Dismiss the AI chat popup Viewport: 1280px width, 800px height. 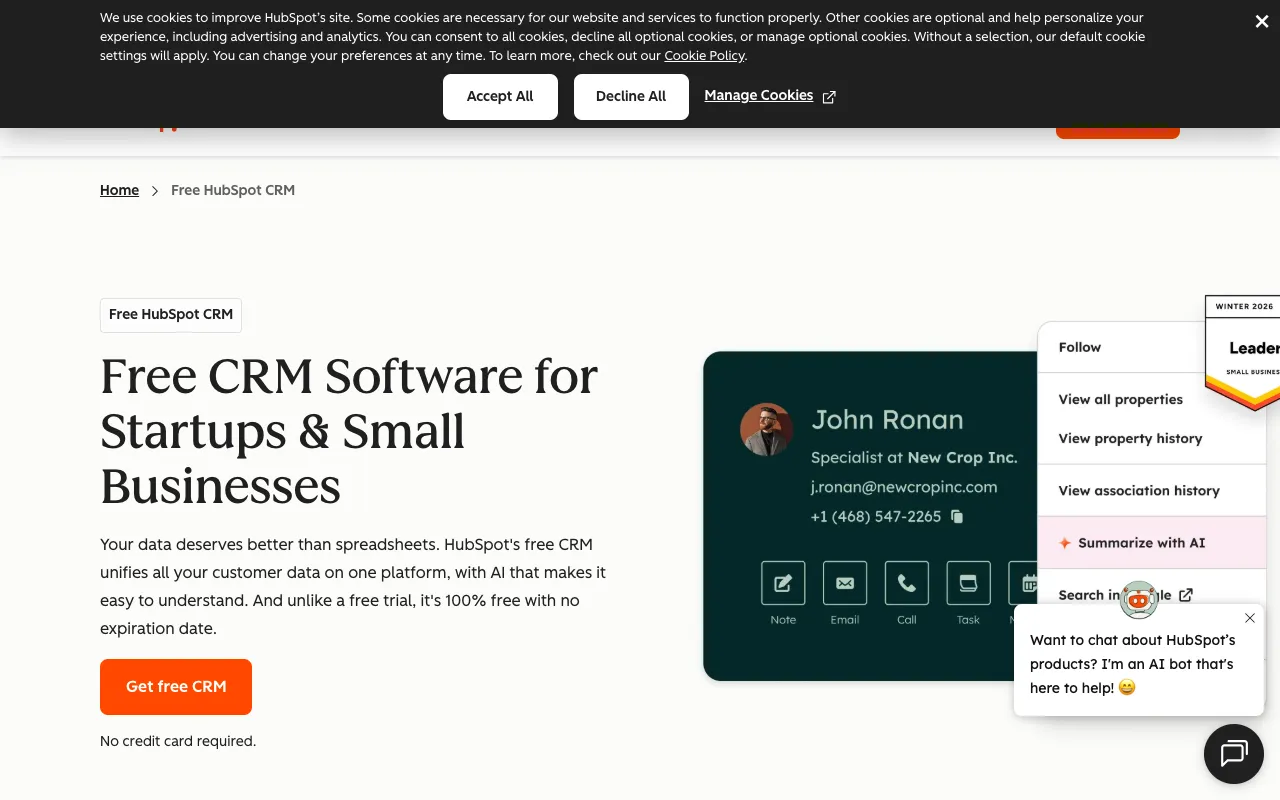click(x=1249, y=618)
